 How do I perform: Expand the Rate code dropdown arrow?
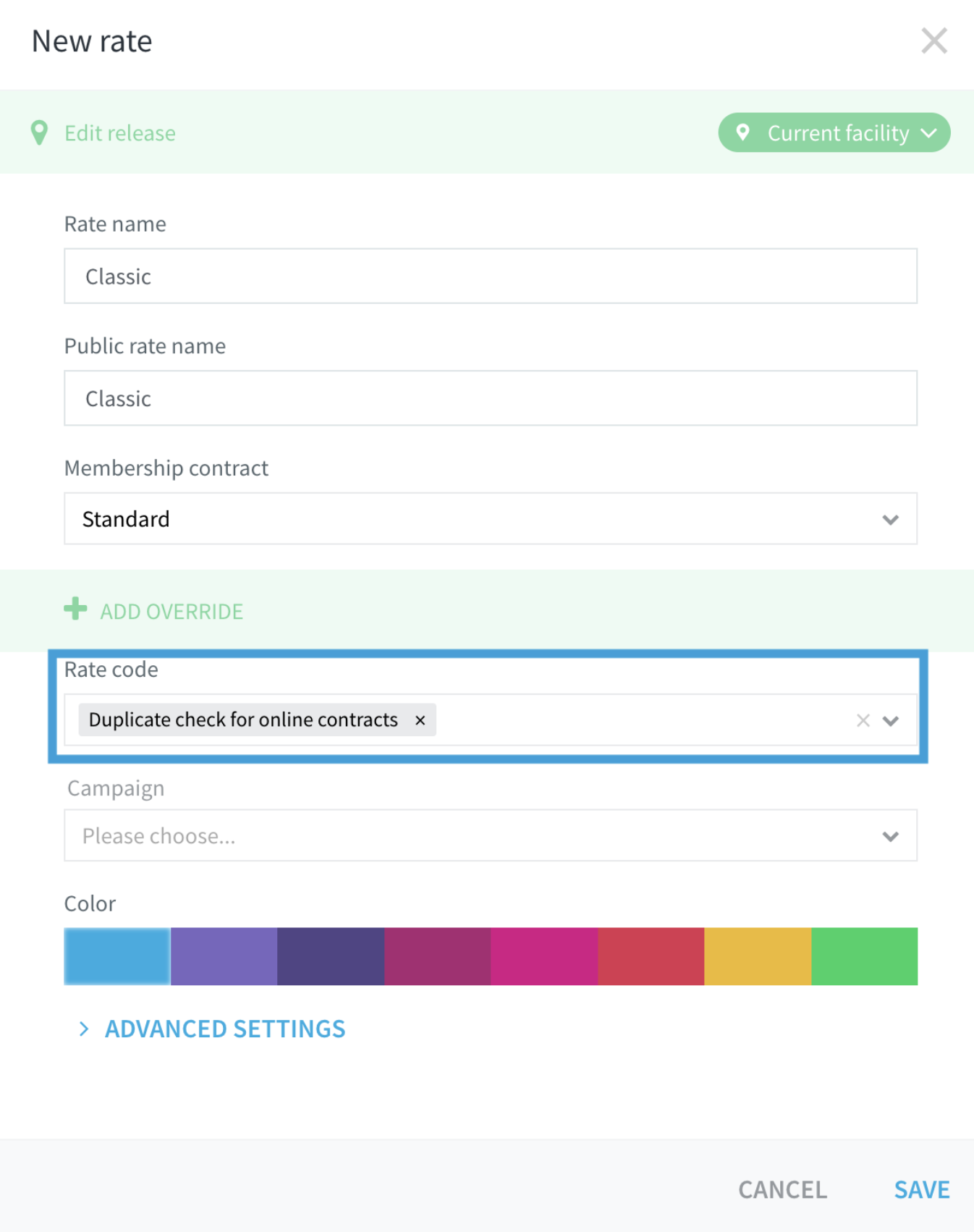pyautogui.click(x=891, y=721)
